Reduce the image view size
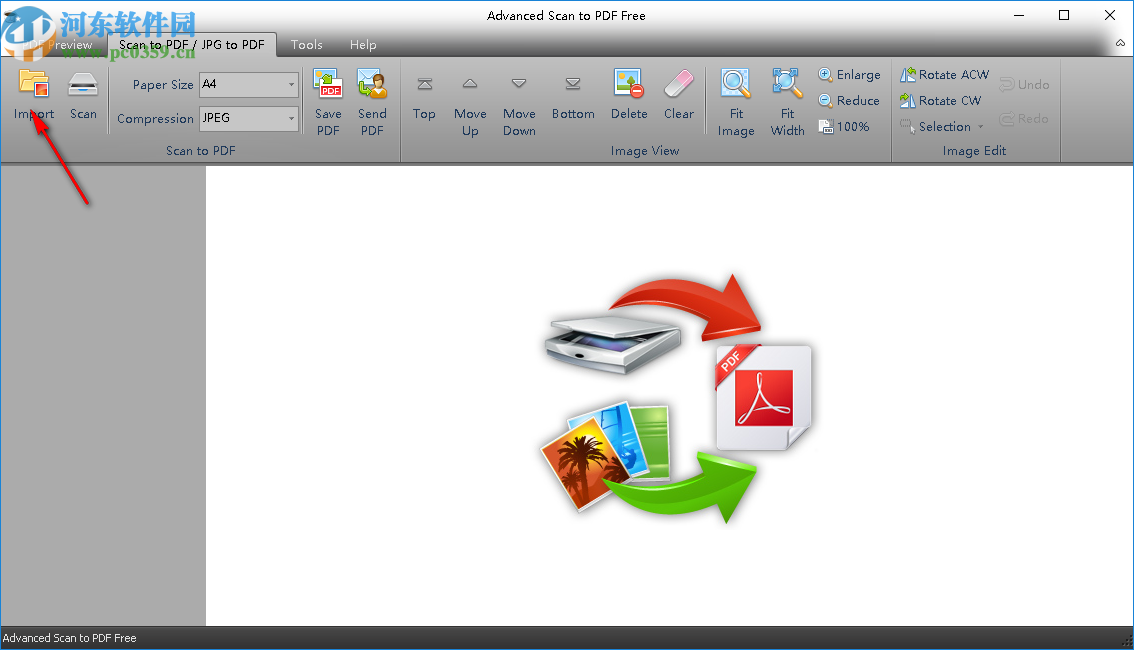The height and width of the screenshot is (650, 1134). tap(848, 100)
